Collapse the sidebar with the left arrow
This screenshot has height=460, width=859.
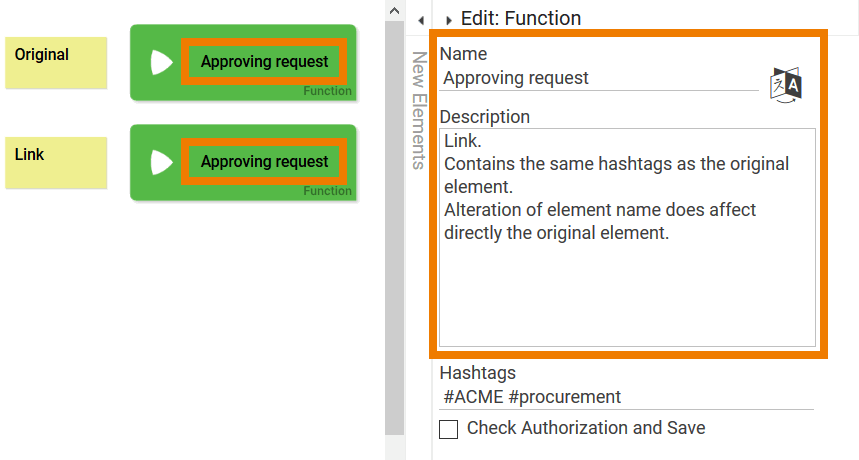pyautogui.click(x=420, y=19)
